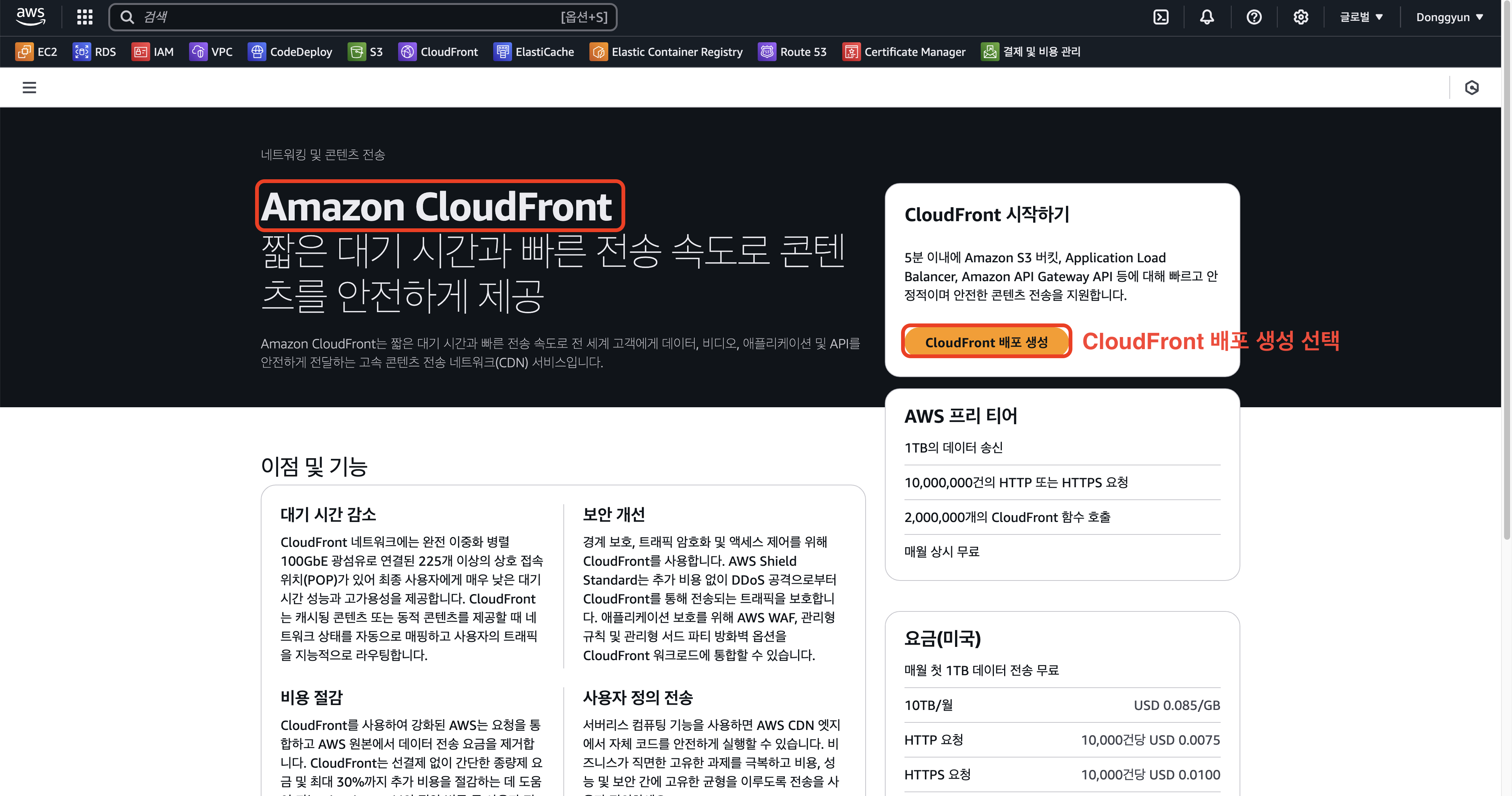Click the 비용 절감 feature heading
Image resolution: width=1512 pixels, height=796 pixels.
coord(312,697)
